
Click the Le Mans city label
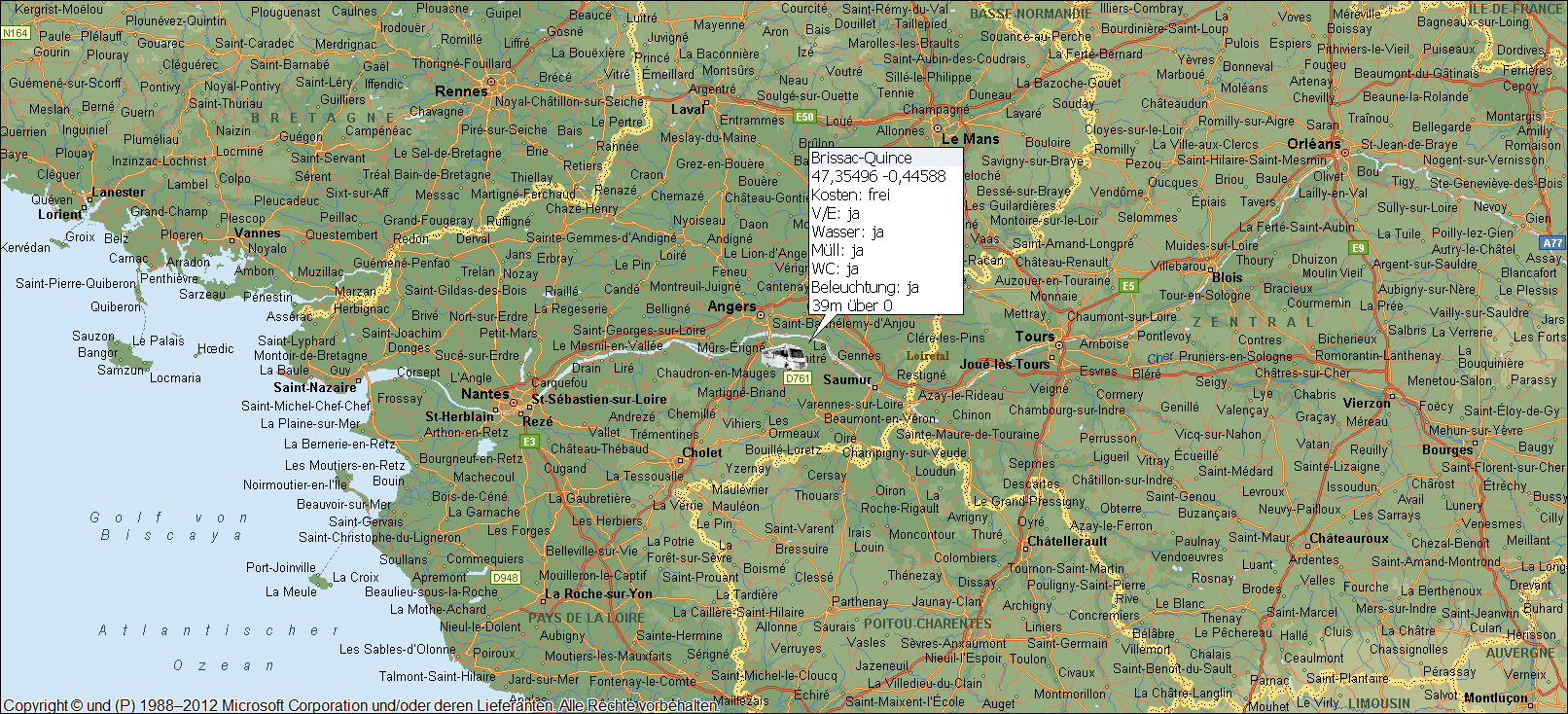(x=970, y=139)
